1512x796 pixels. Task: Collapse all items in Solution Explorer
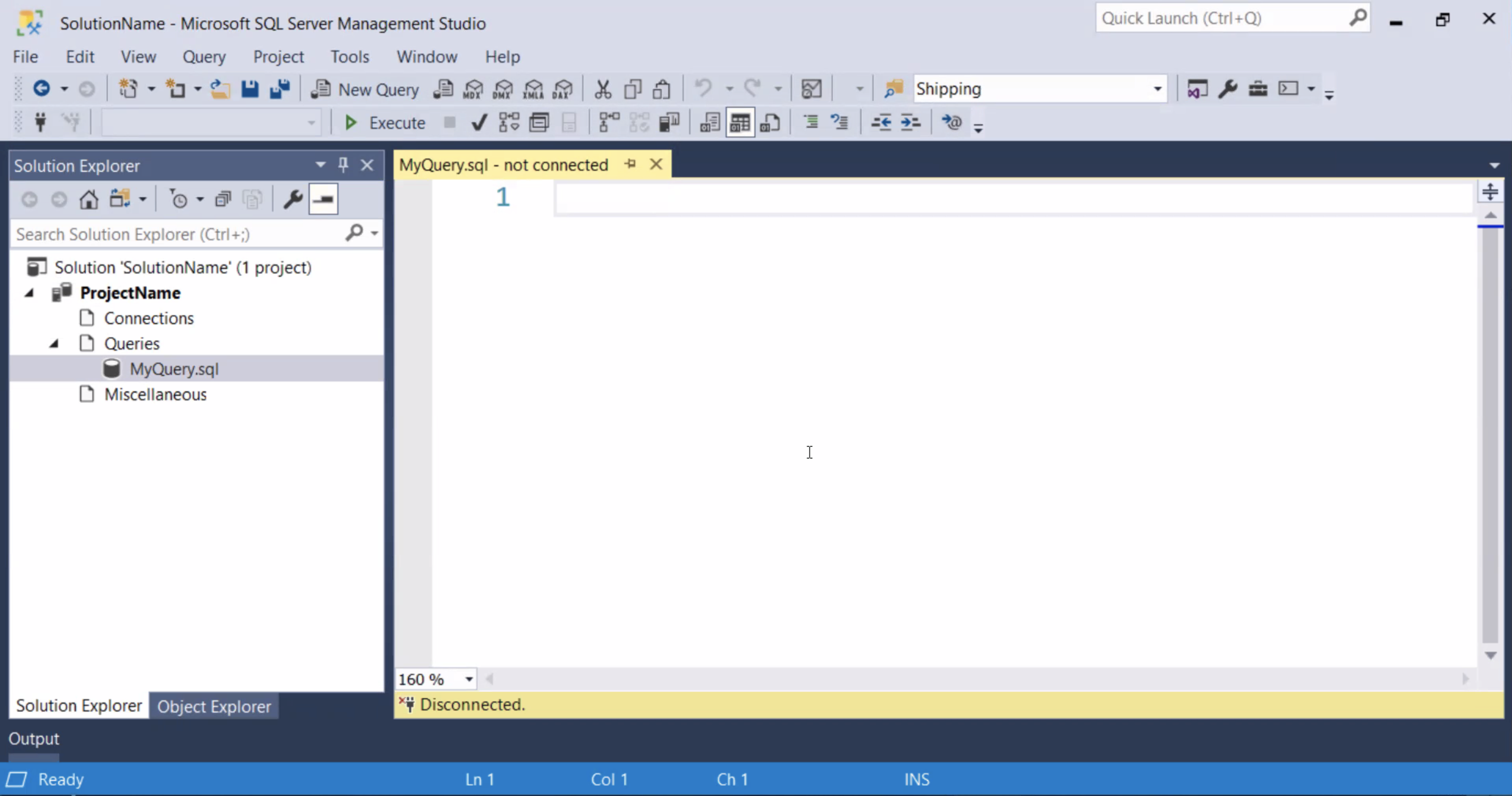pos(223,199)
